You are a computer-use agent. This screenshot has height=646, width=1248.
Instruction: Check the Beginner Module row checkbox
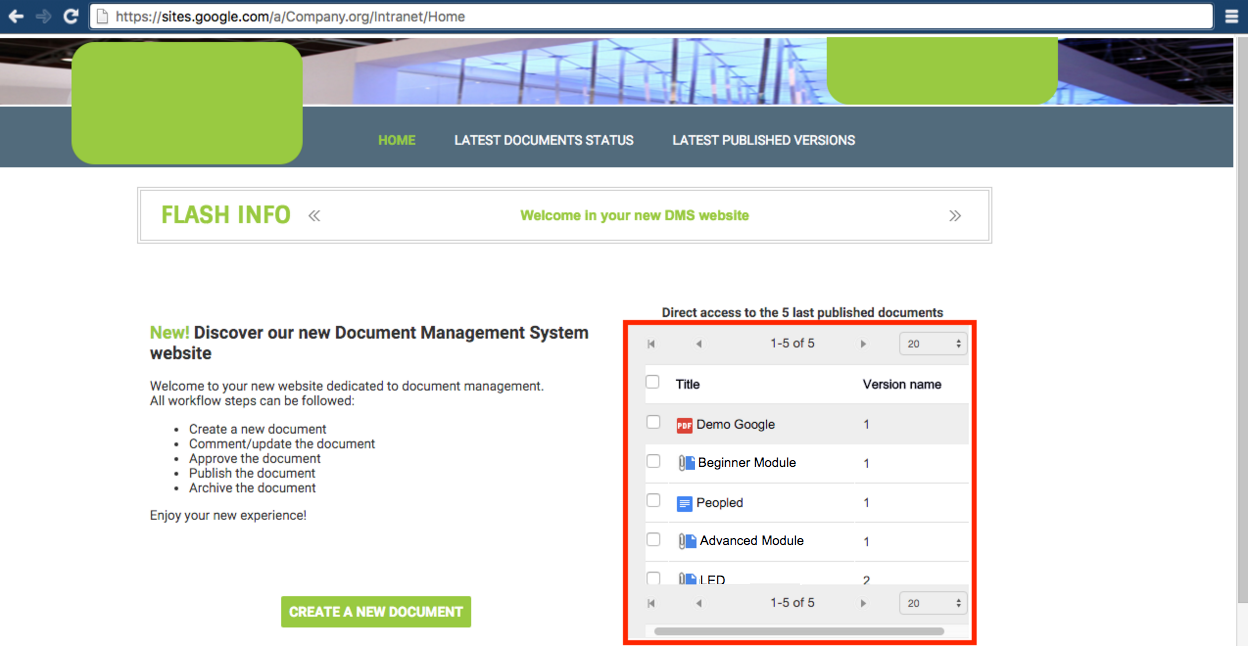(653, 461)
